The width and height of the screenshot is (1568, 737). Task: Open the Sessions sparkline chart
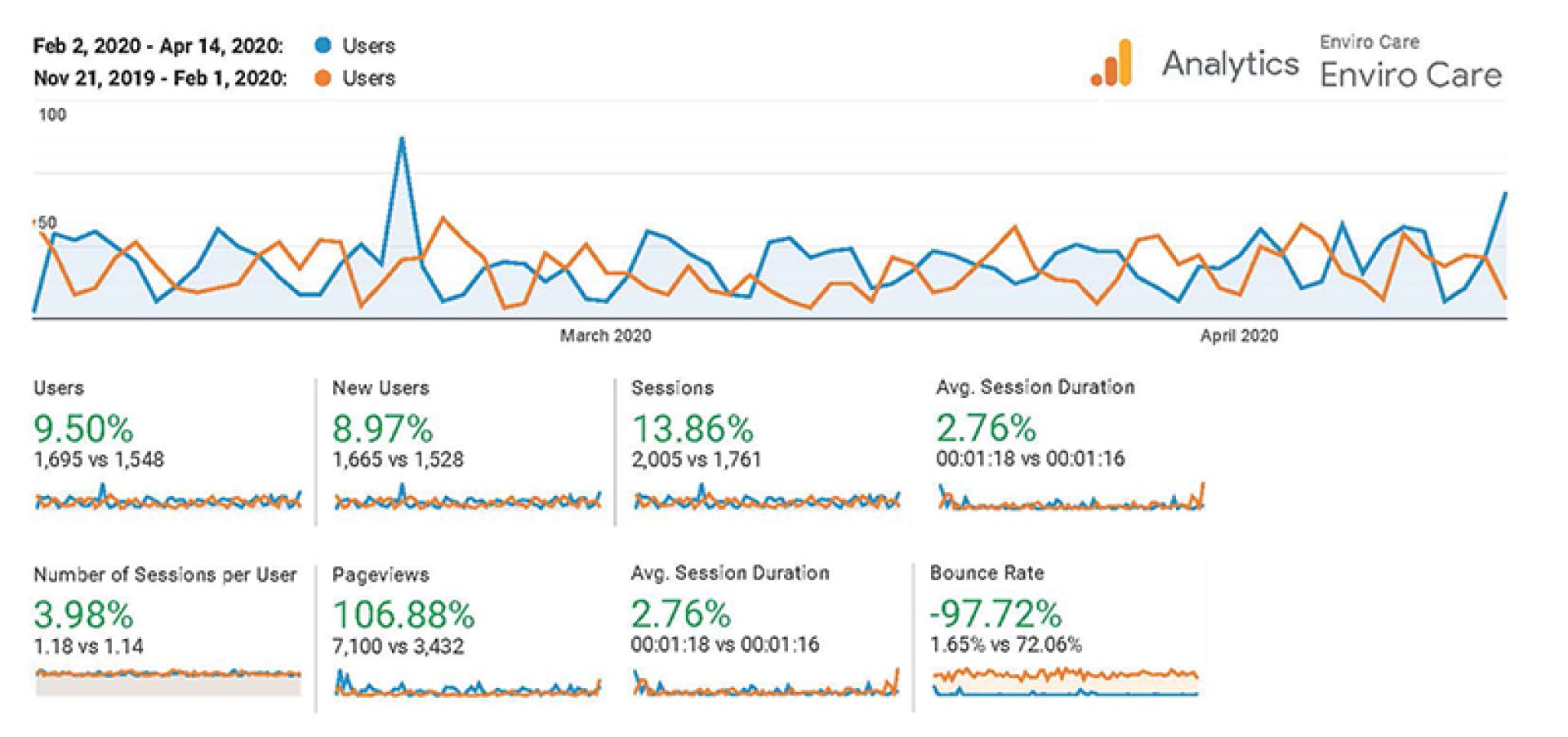pyautogui.click(x=767, y=498)
